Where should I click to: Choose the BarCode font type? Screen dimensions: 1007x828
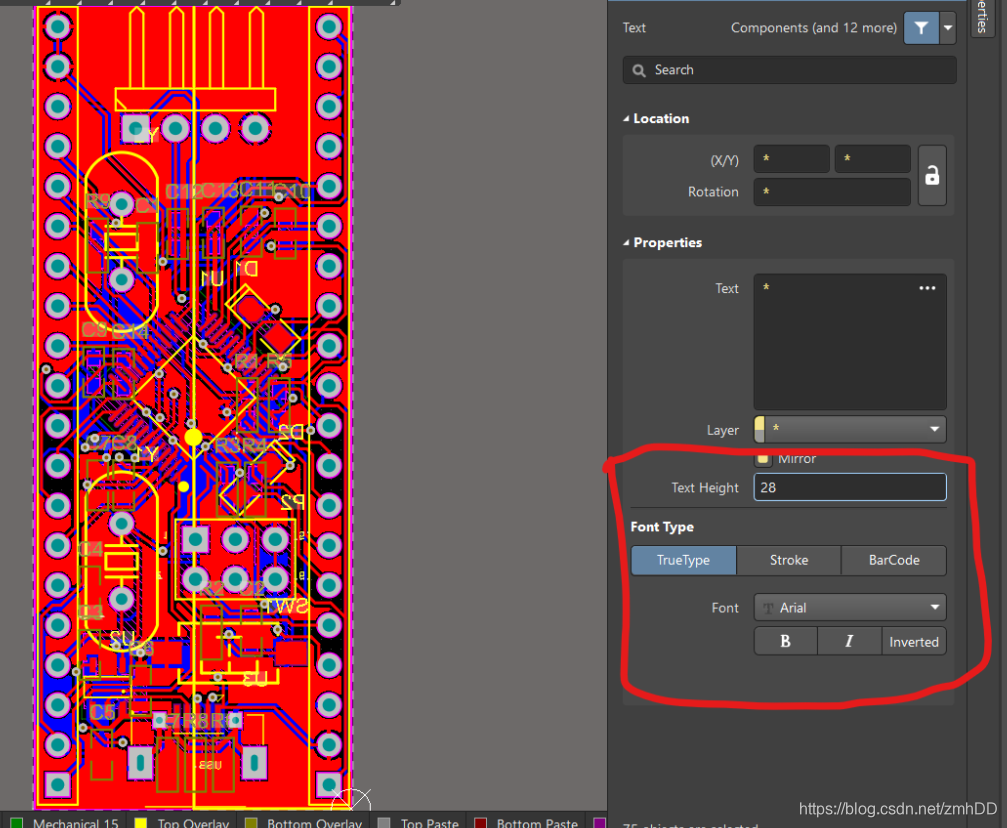click(x=893, y=560)
